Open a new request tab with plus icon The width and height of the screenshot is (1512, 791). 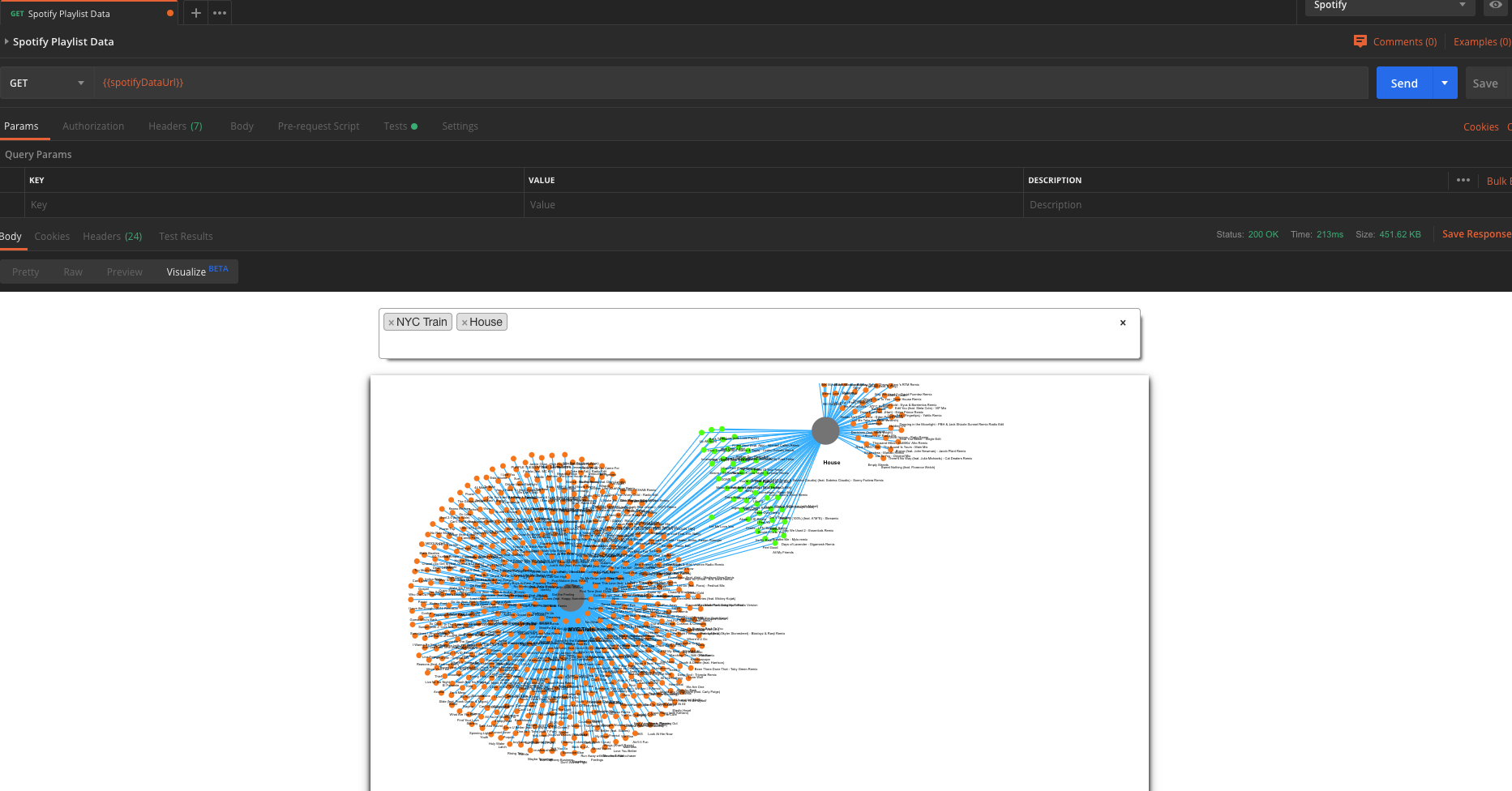[x=195, y=13]
